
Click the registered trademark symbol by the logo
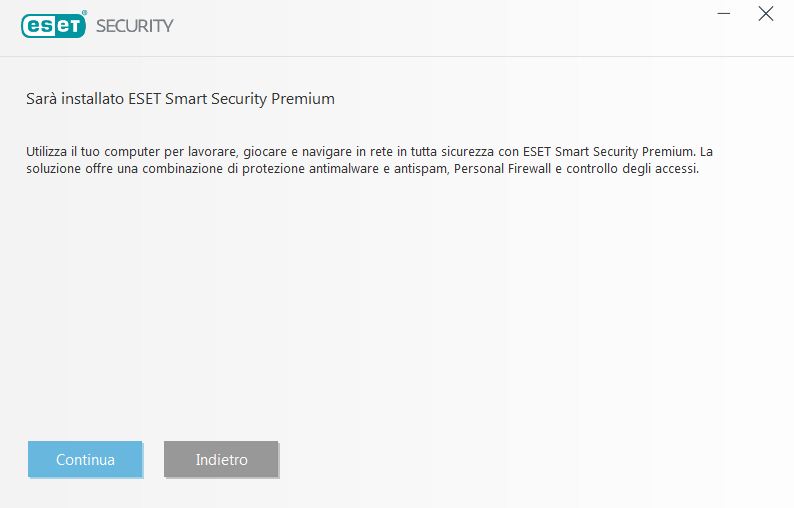(87, 13)
